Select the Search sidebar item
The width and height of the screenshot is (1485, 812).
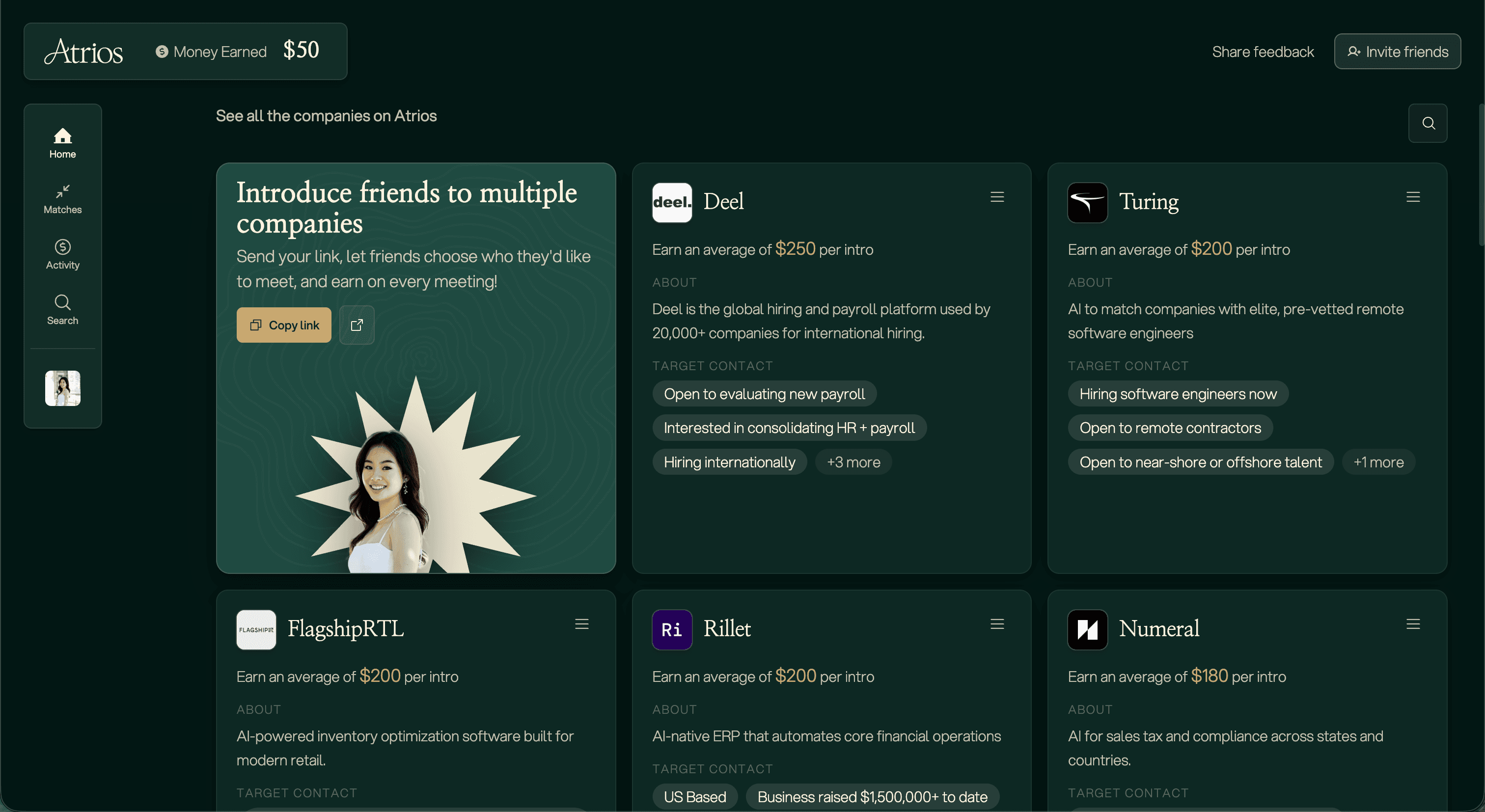point(62,310)
